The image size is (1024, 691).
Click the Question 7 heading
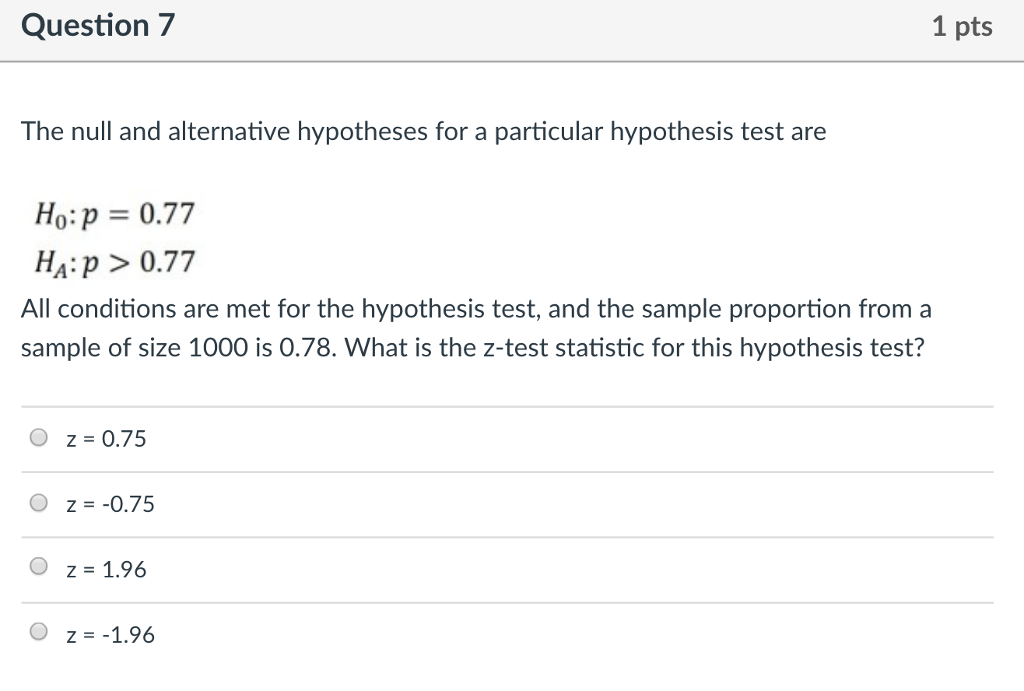point(98,25)
